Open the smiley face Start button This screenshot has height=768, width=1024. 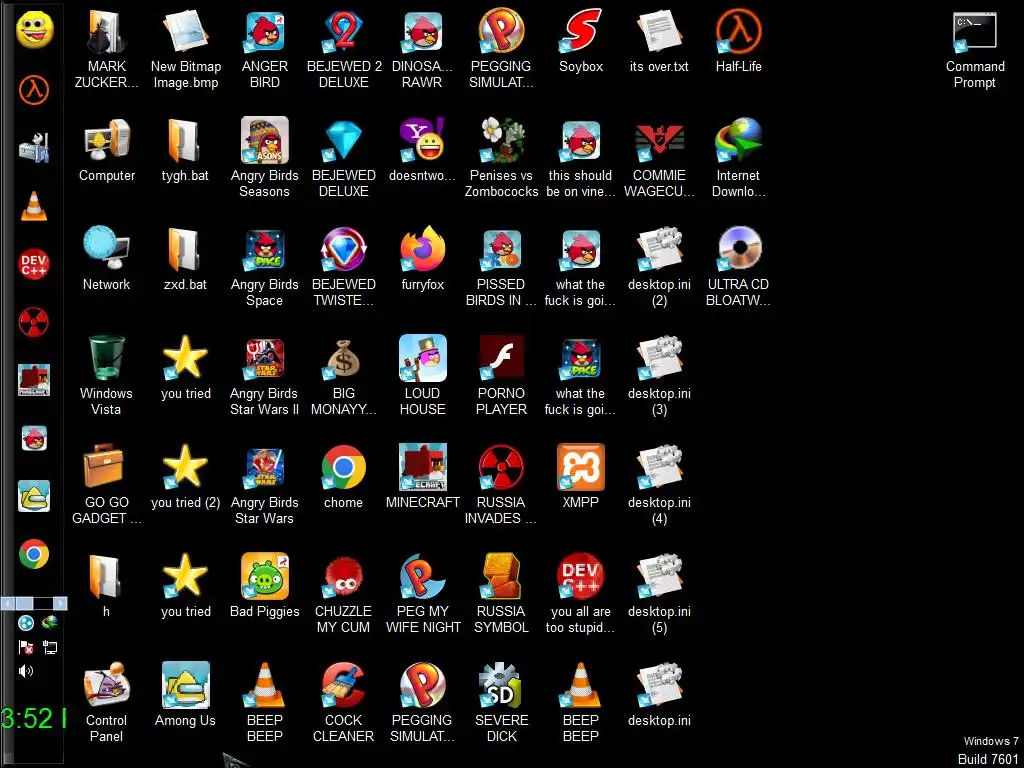click(x=34, y=30)
